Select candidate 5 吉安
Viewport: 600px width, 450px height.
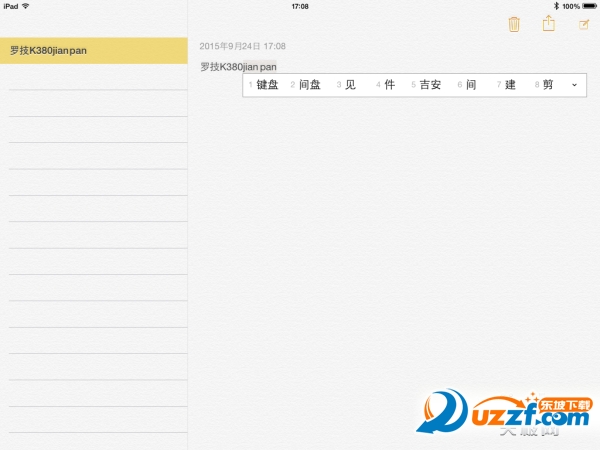coord(426,85)
